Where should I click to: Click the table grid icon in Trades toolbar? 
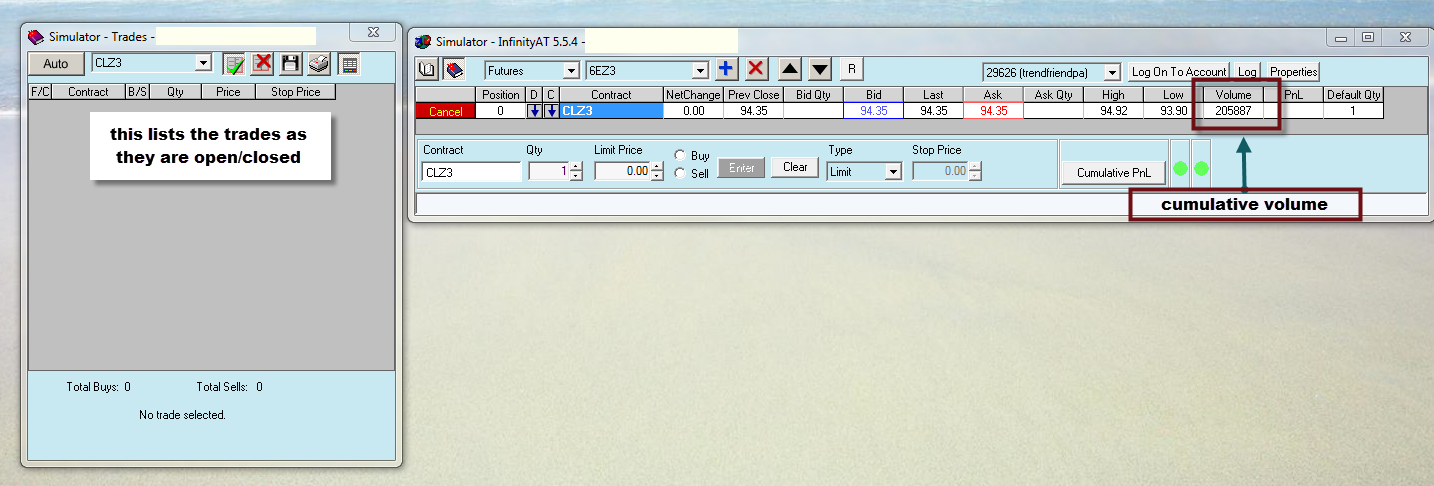349,64
